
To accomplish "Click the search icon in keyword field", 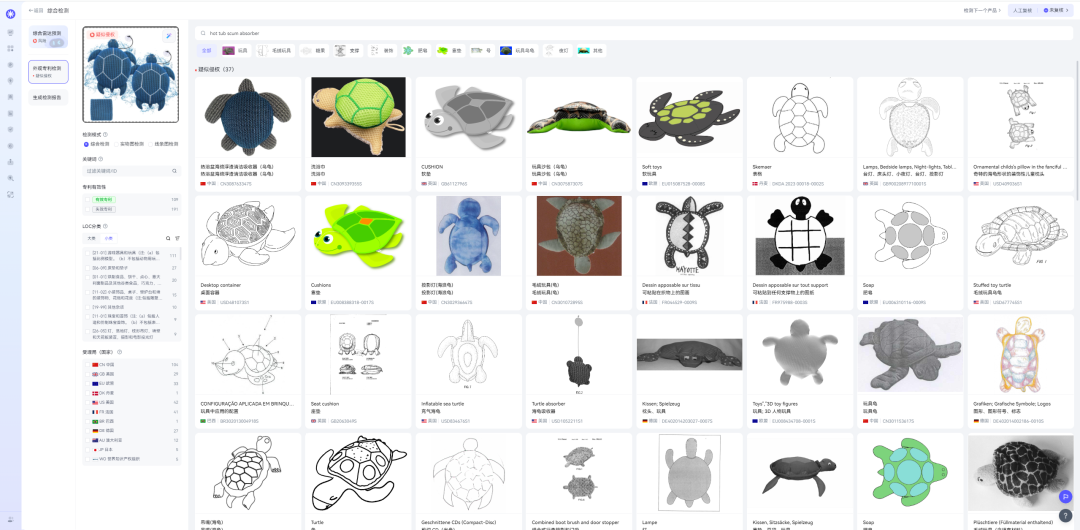I will 174,171.
